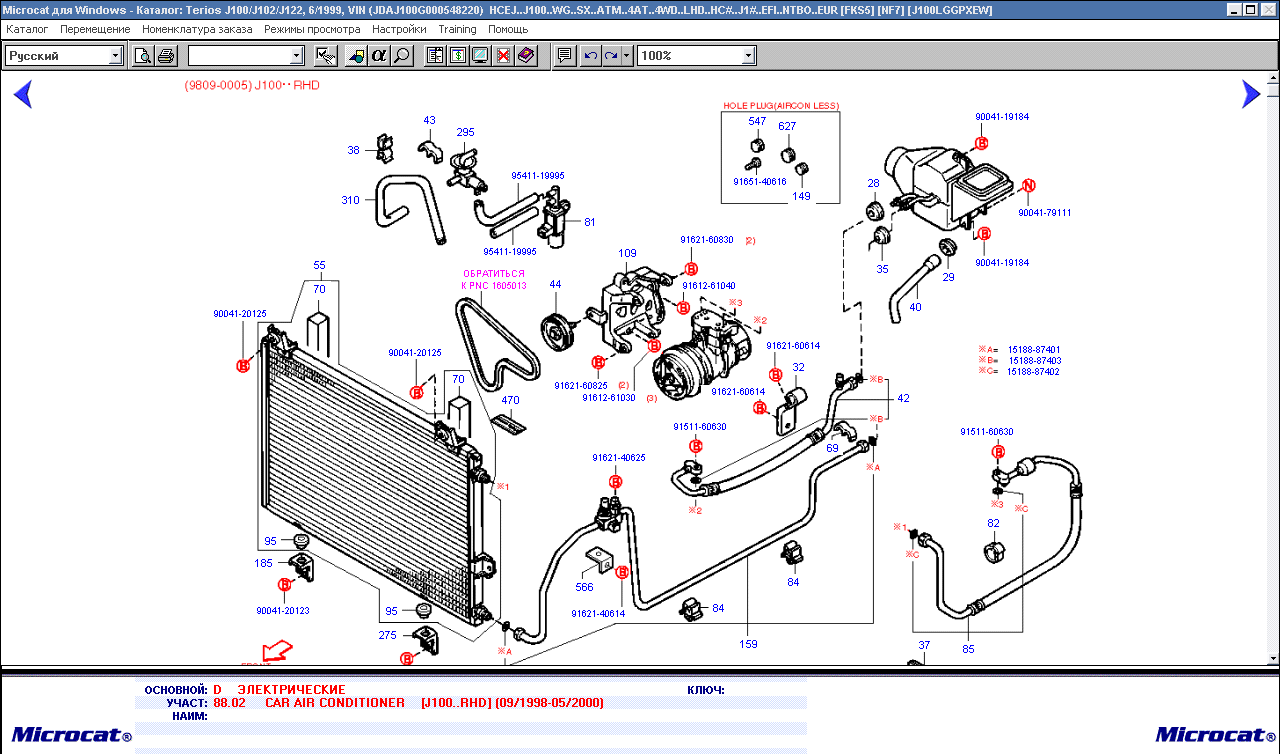Open the order clipboard icon
Screen dimensions: 1280x754
pyautogui.click(x=435, y=55)
